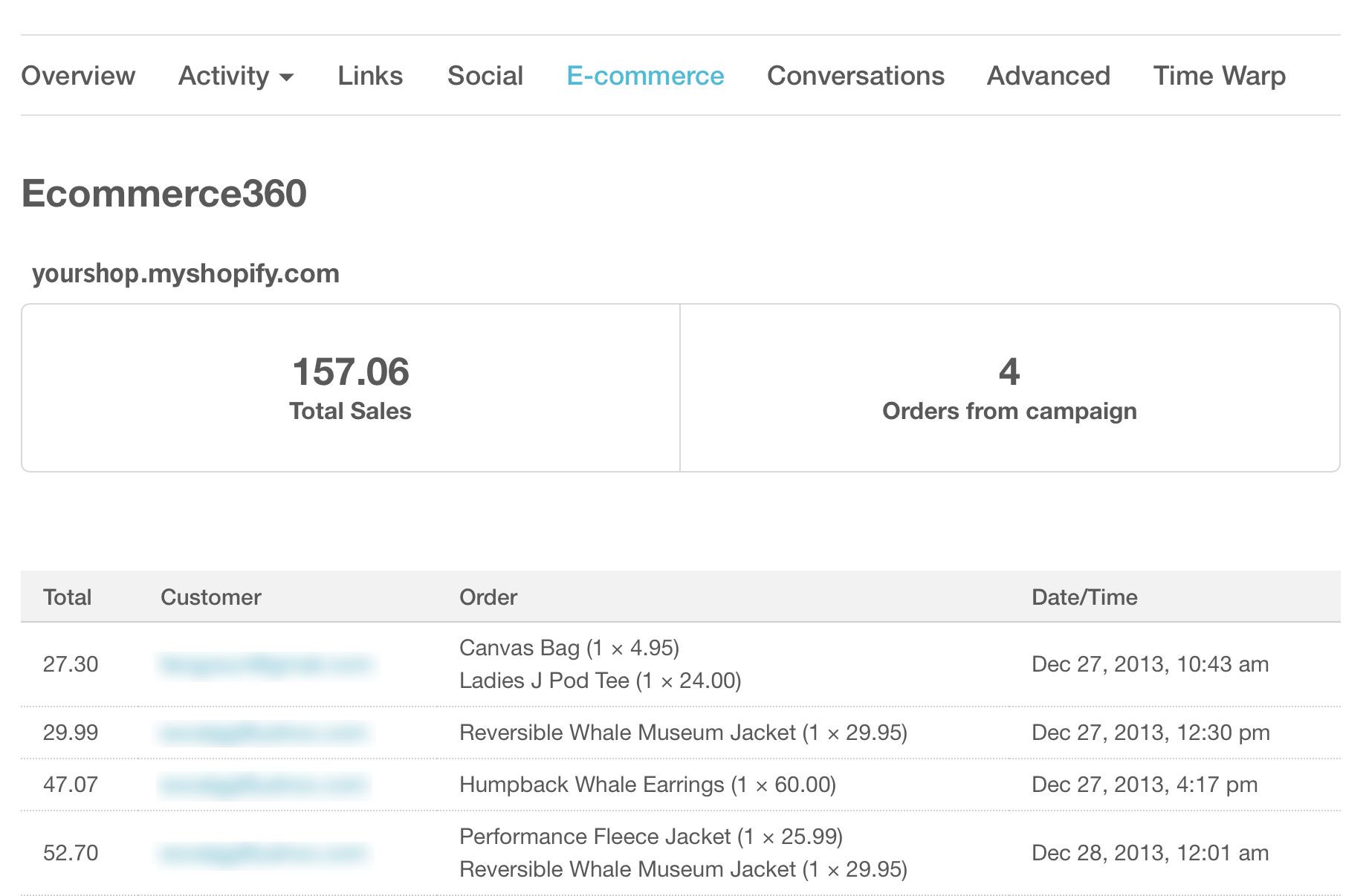1366x896 pixels.
Task: Click the Total column header
Action: coord(67,597)
